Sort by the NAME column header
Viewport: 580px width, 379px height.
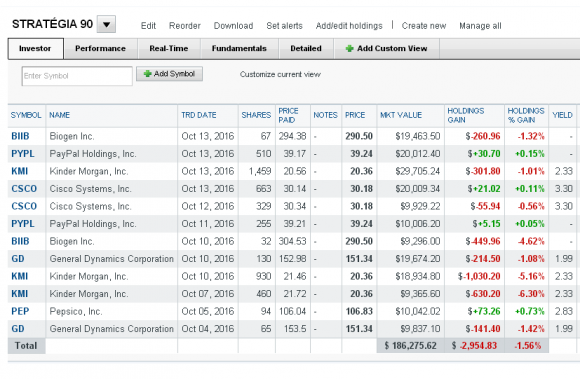pos(60,115)
